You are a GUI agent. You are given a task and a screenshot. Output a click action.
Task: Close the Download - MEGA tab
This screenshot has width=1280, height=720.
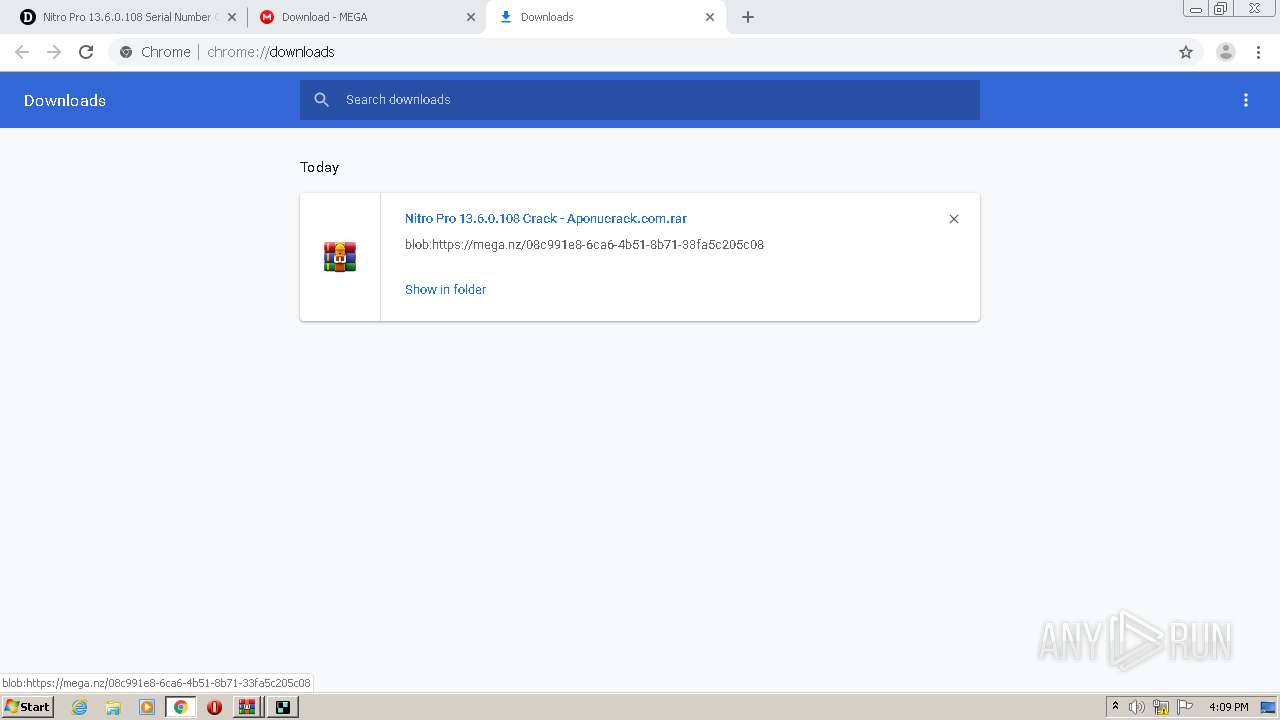[471, 17]
